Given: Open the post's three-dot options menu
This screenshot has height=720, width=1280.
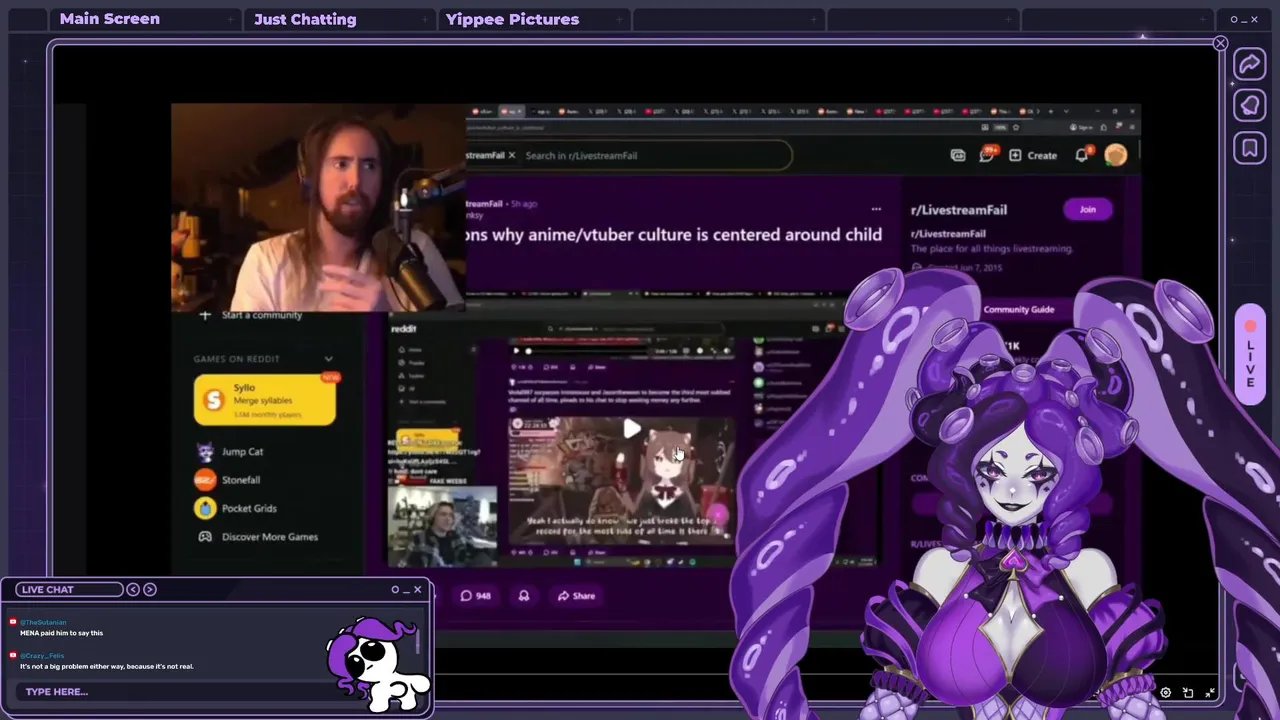Looking at the screenshot, I should [876, 209].
